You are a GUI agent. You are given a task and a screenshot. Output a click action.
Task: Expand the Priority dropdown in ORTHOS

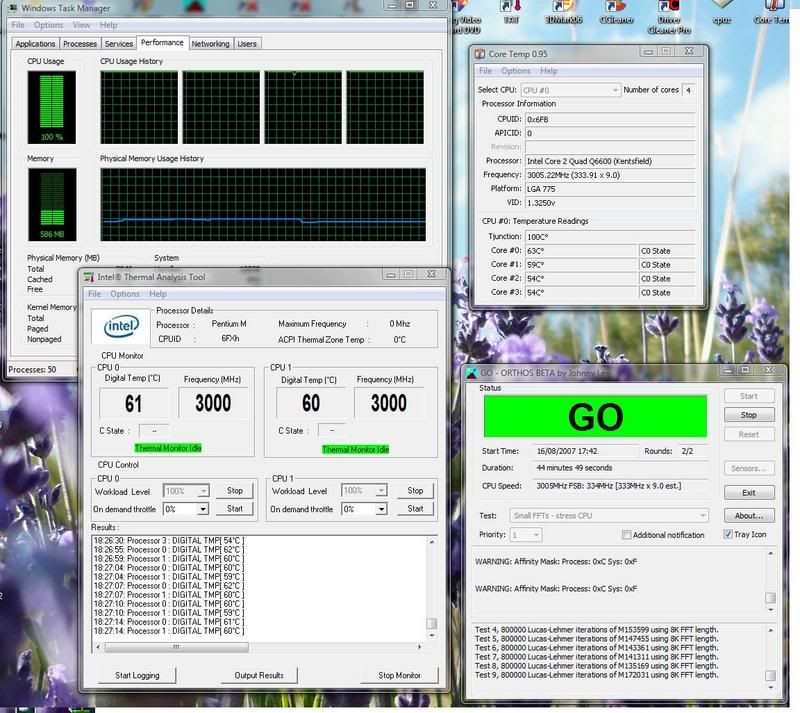526,535
